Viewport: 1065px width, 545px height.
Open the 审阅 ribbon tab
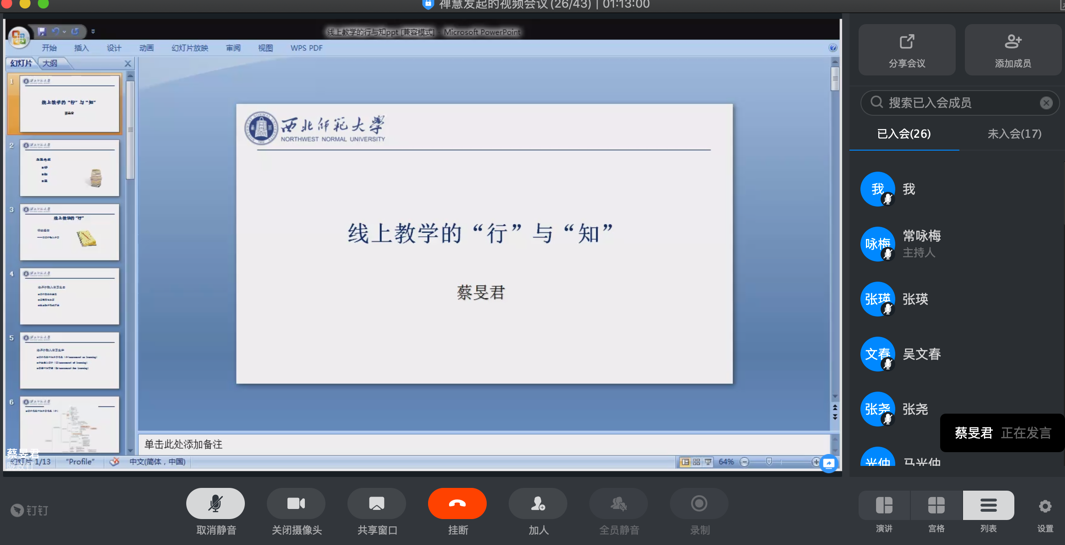(234, 48)
